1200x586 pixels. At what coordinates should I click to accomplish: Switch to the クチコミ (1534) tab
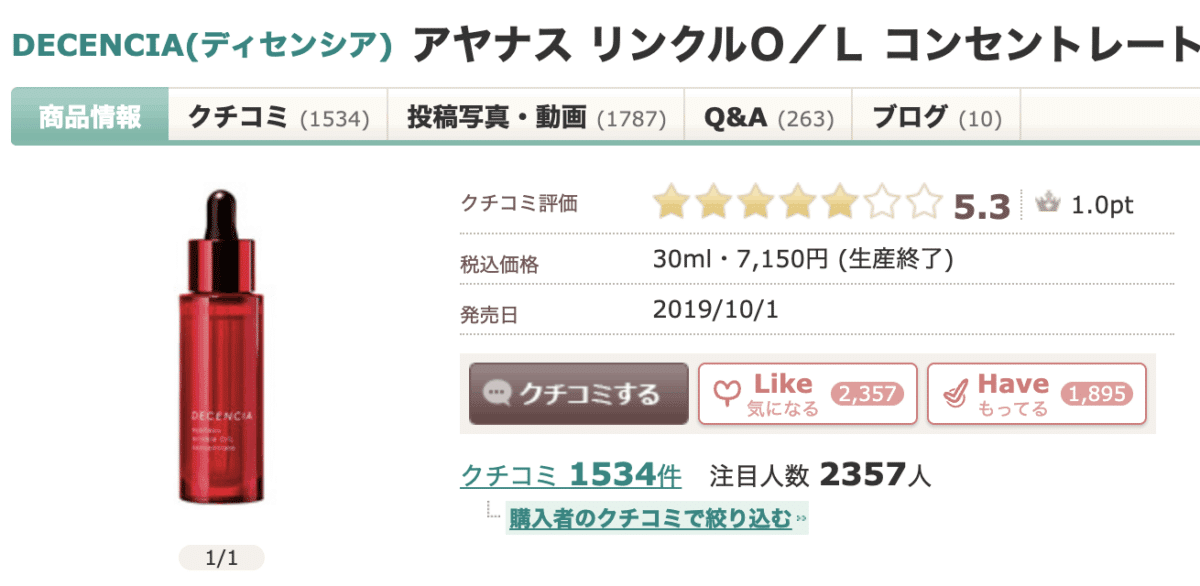coord(278,118)
